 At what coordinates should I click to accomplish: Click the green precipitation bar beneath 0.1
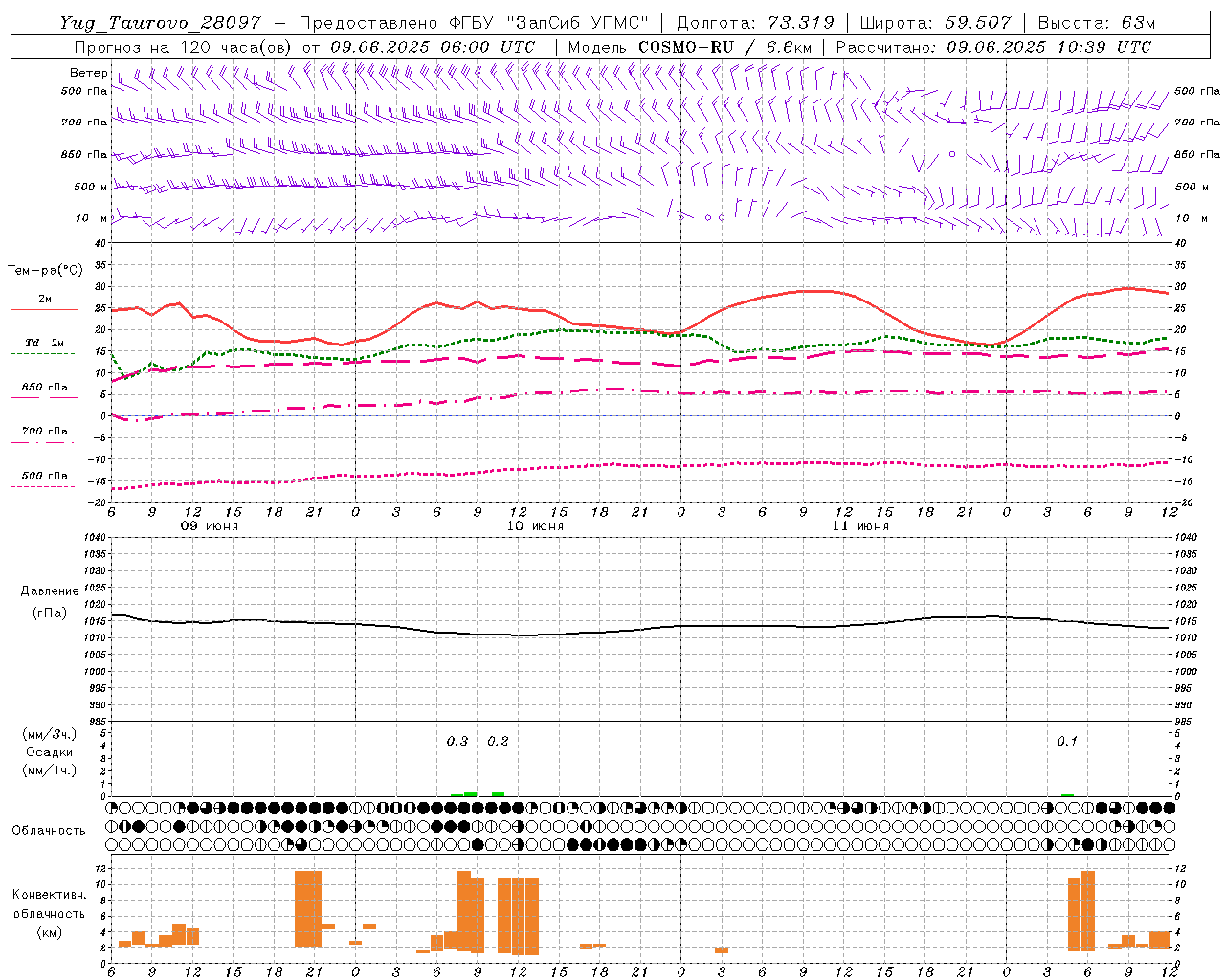click(1067, 795)
